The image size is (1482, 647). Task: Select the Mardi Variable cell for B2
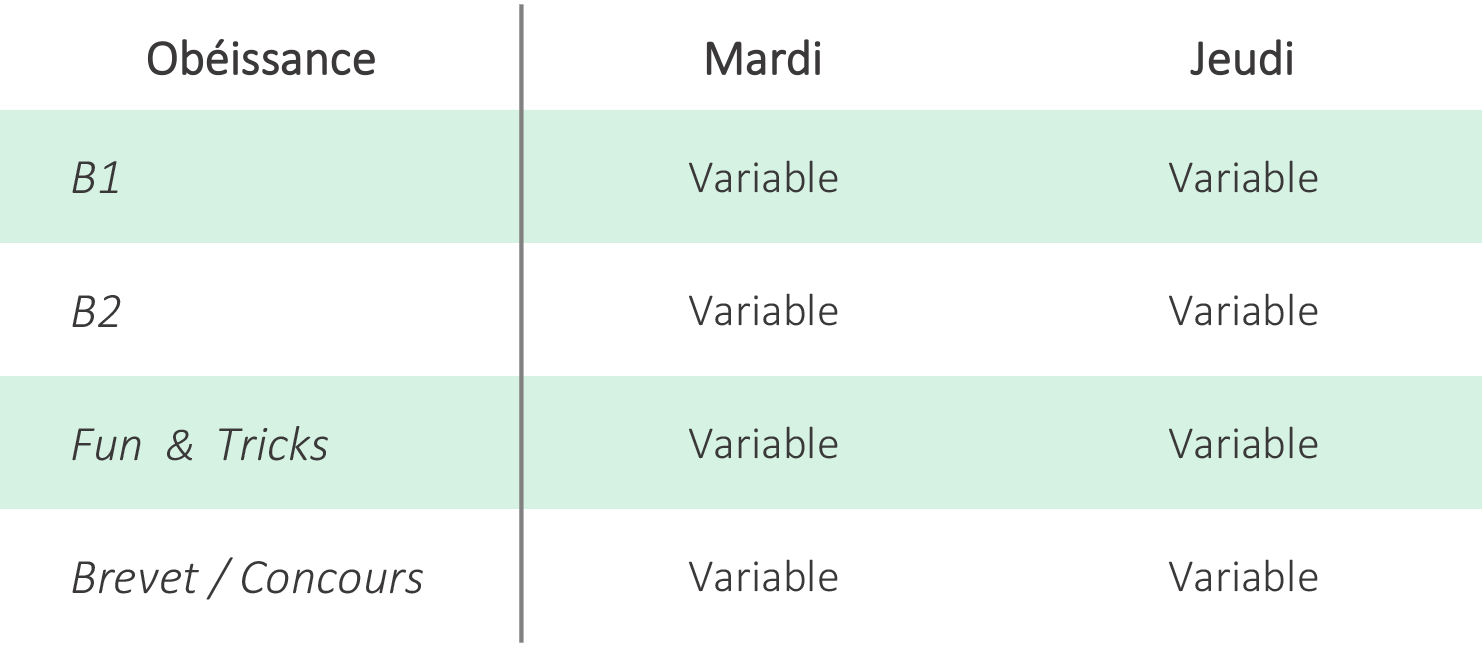pyautogui.click(x=764, y=311)
